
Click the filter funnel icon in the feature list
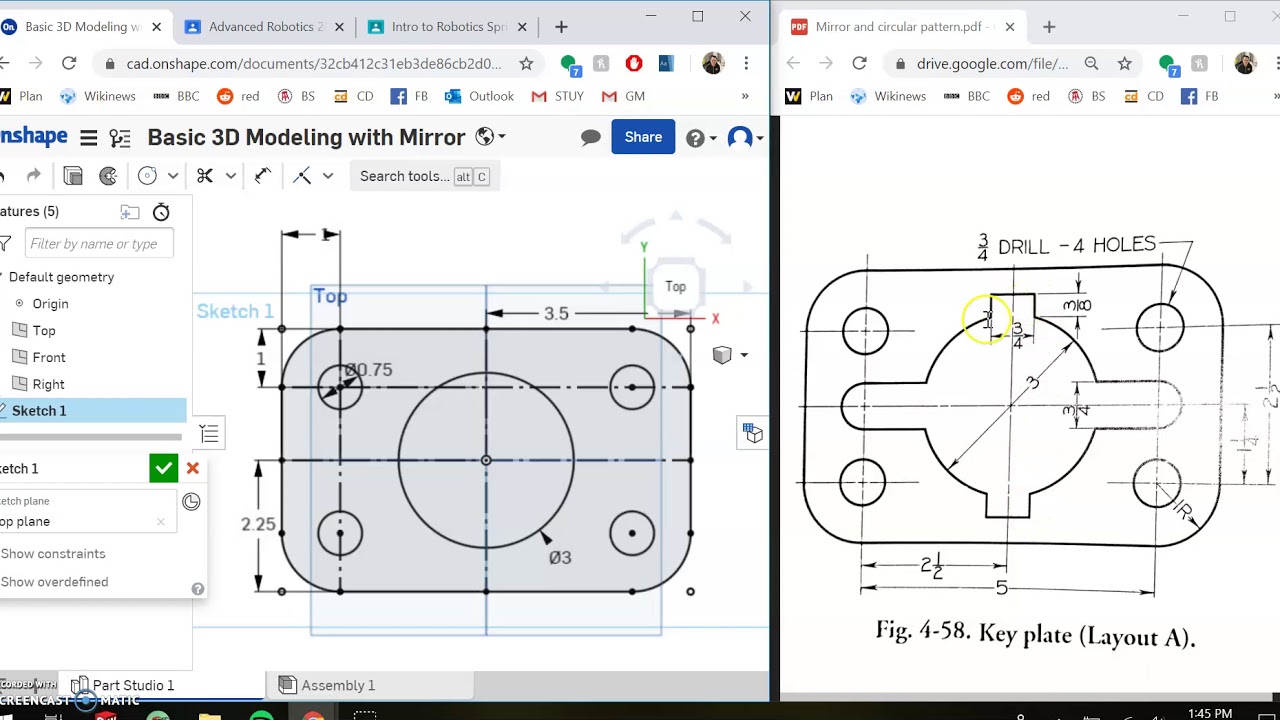point(5,243)
